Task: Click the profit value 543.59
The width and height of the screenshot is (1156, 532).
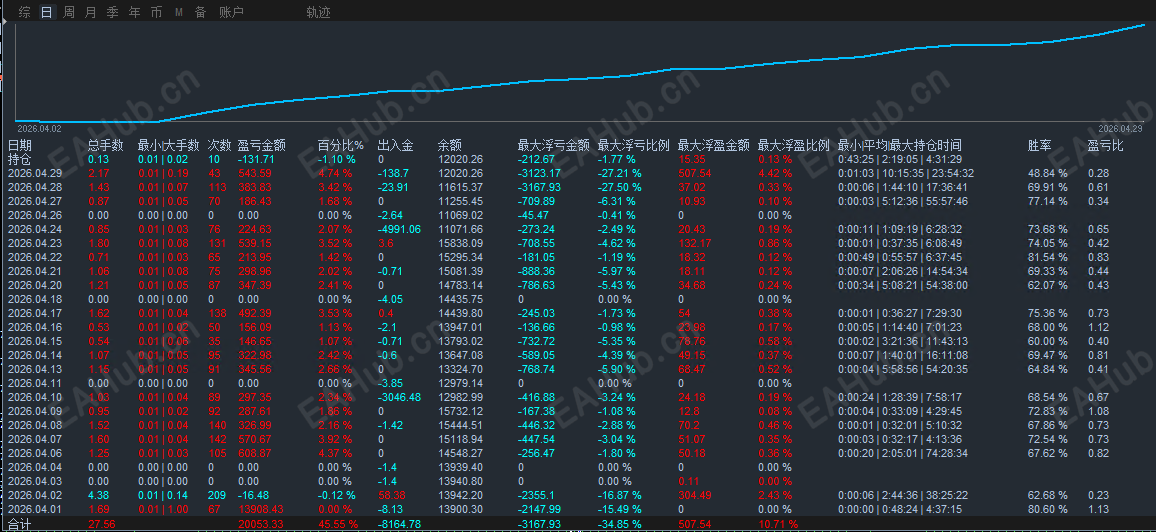Action: (254, 173)
